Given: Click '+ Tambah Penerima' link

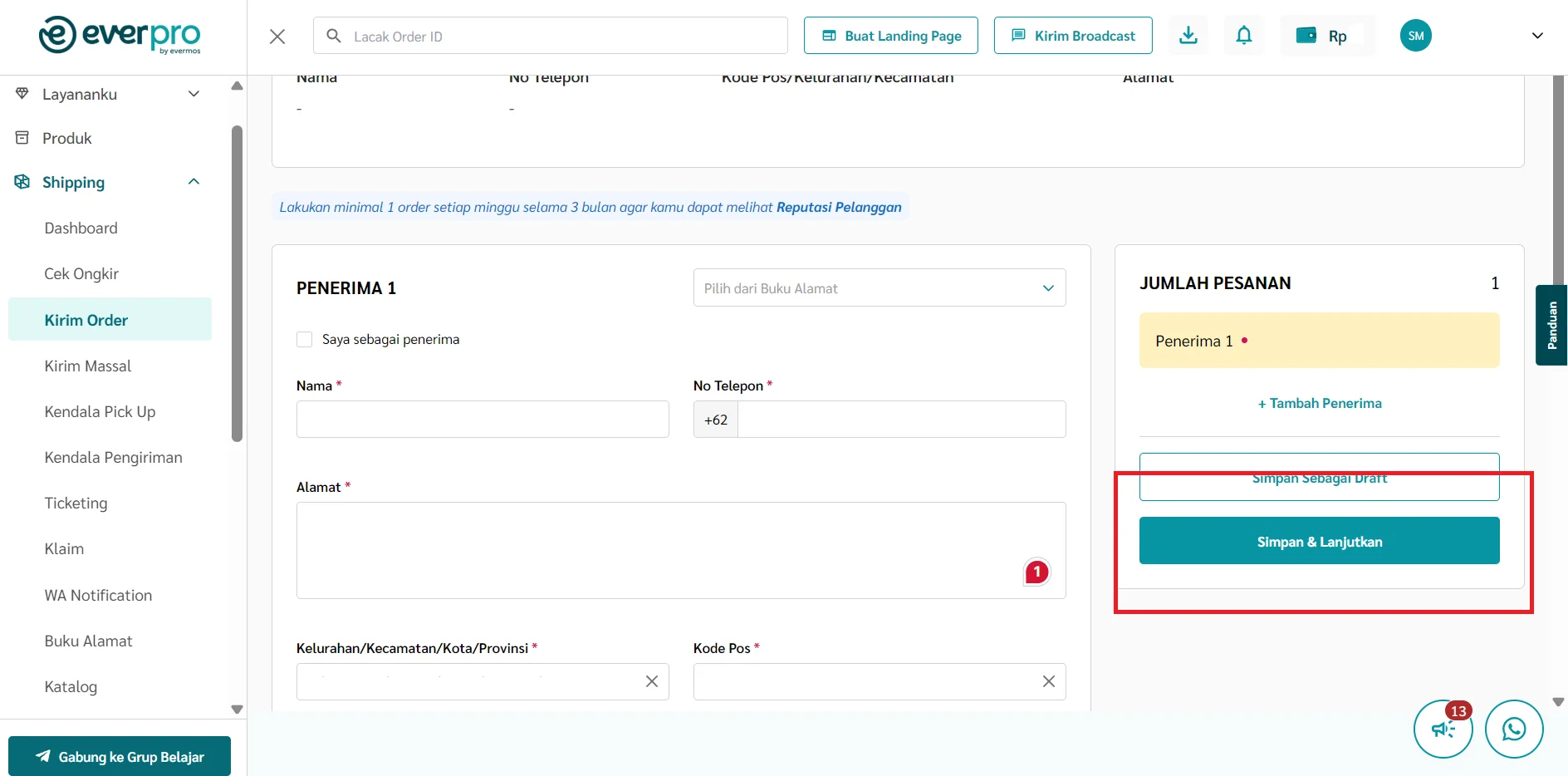Looking at the screenshot, I should 1319,403.
